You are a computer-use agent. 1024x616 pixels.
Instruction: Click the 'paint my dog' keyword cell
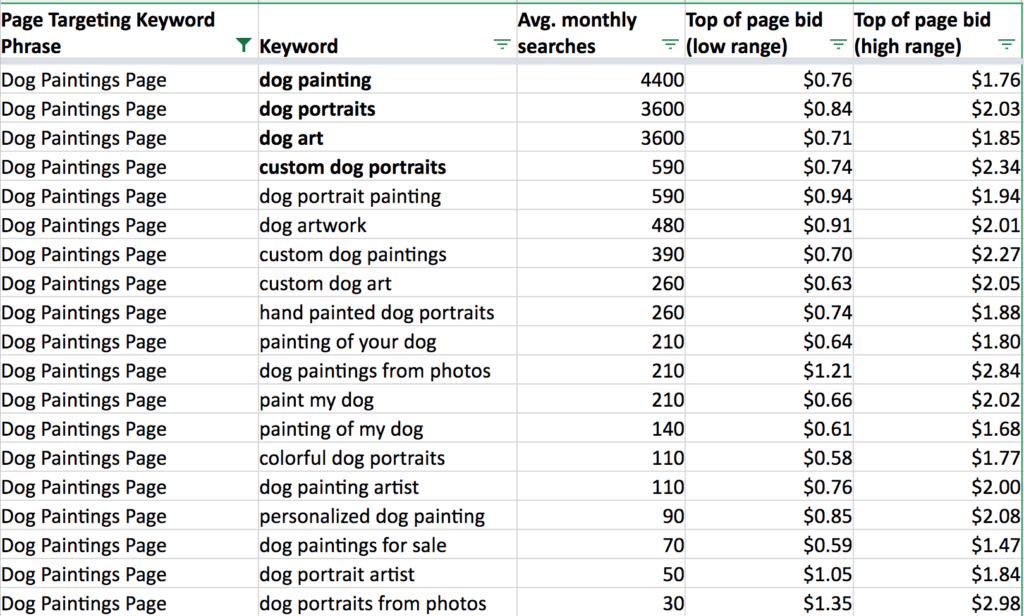[x=387, y=400]
